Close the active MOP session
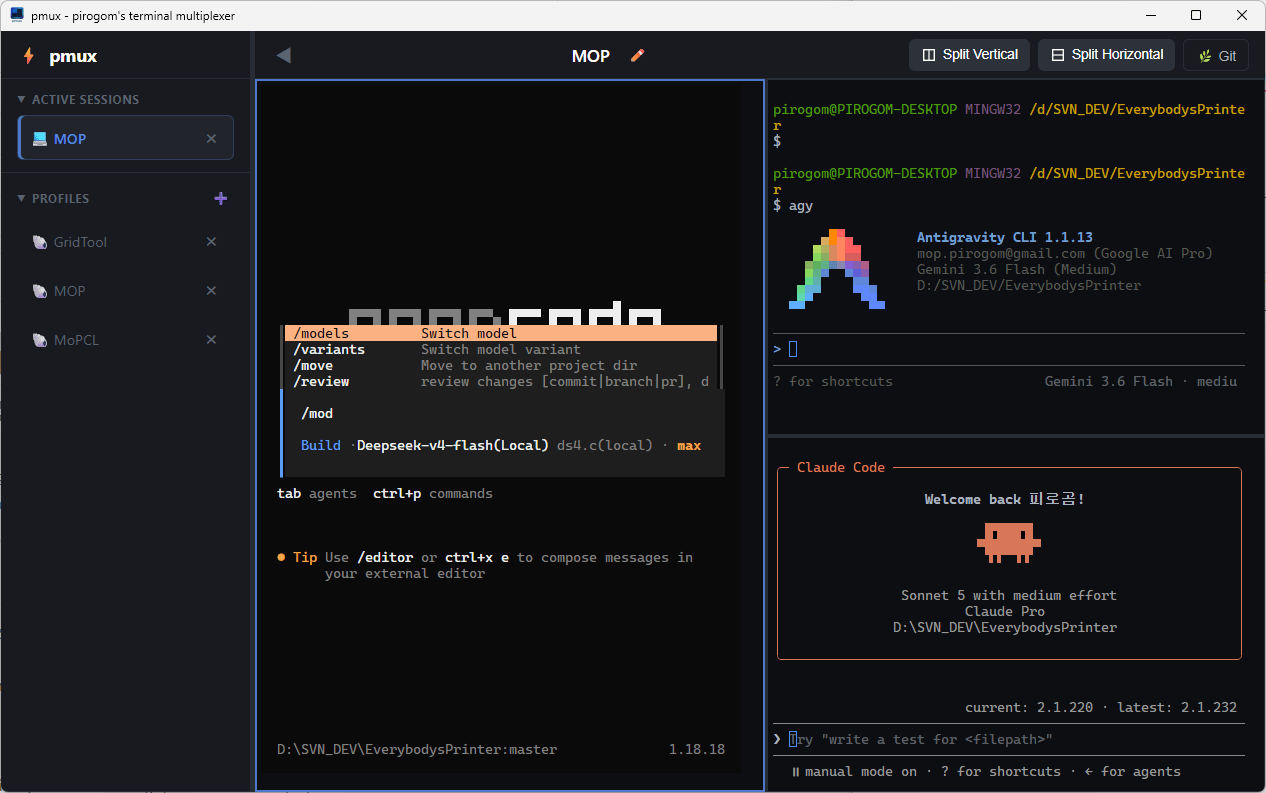The image size is (1266, 793). [x=211, y=138]
